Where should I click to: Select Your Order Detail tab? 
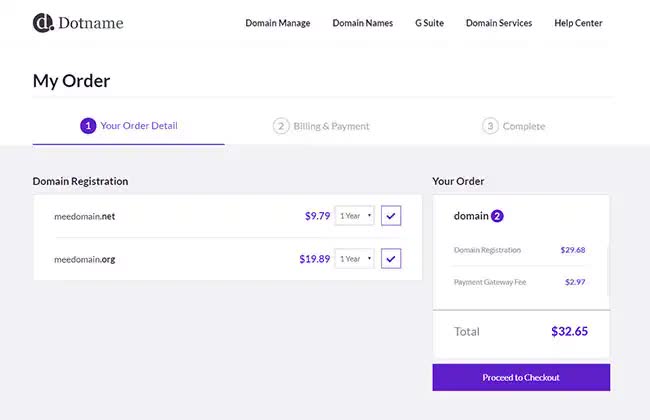tap(139, 126)
